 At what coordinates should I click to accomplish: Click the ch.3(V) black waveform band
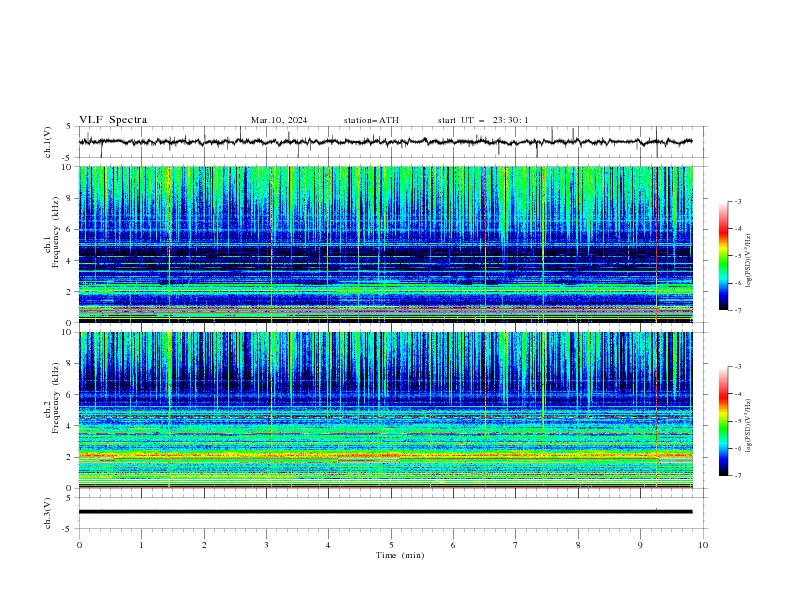click(x=385, y=512)
